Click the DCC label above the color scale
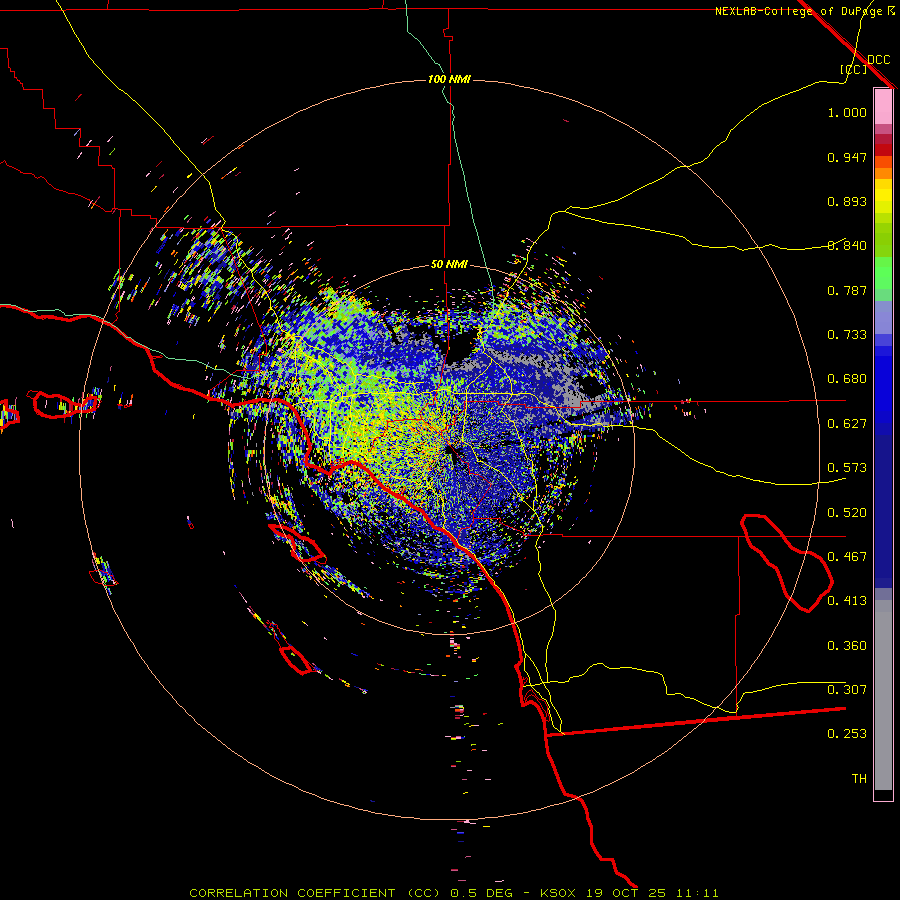The image size is (900, 900). click(878, 60)
